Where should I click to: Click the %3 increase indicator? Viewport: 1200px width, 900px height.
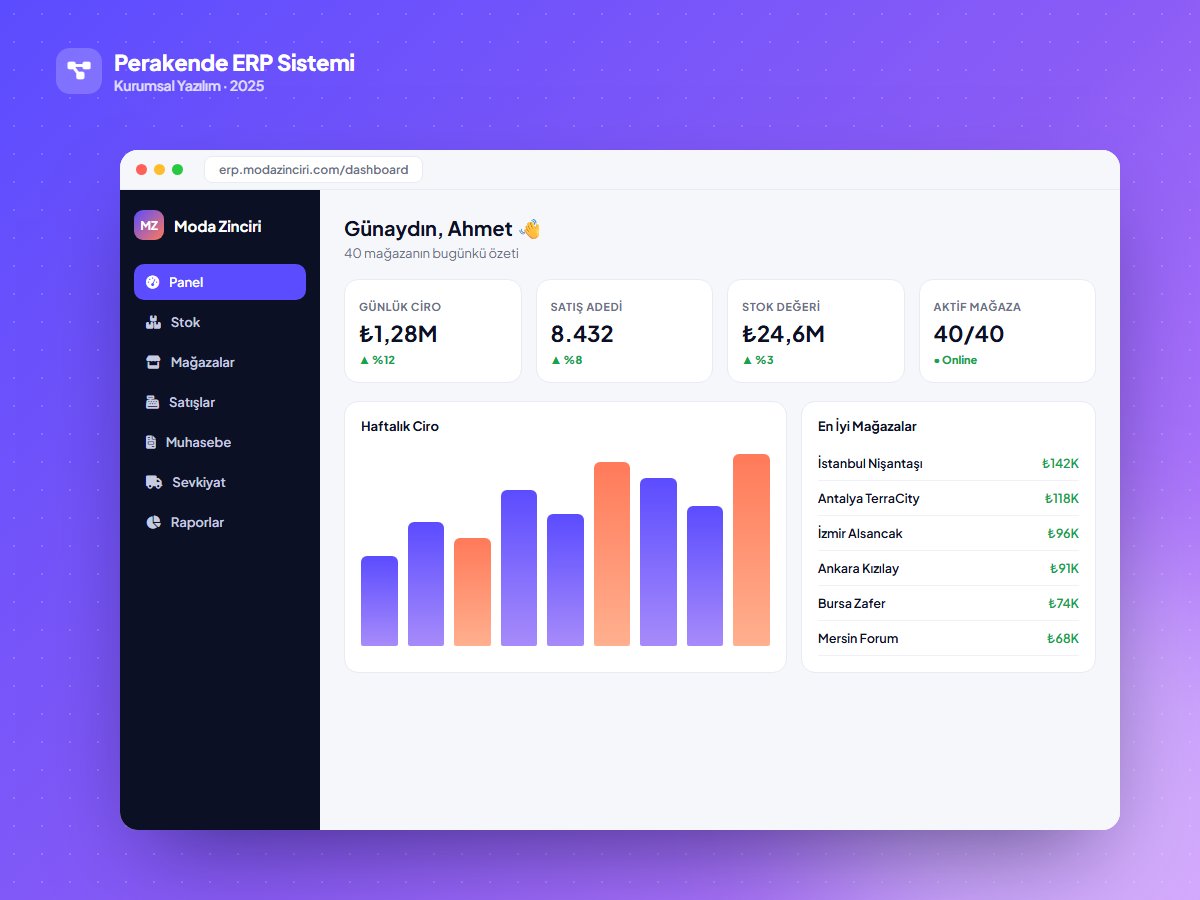pos(758,360)
